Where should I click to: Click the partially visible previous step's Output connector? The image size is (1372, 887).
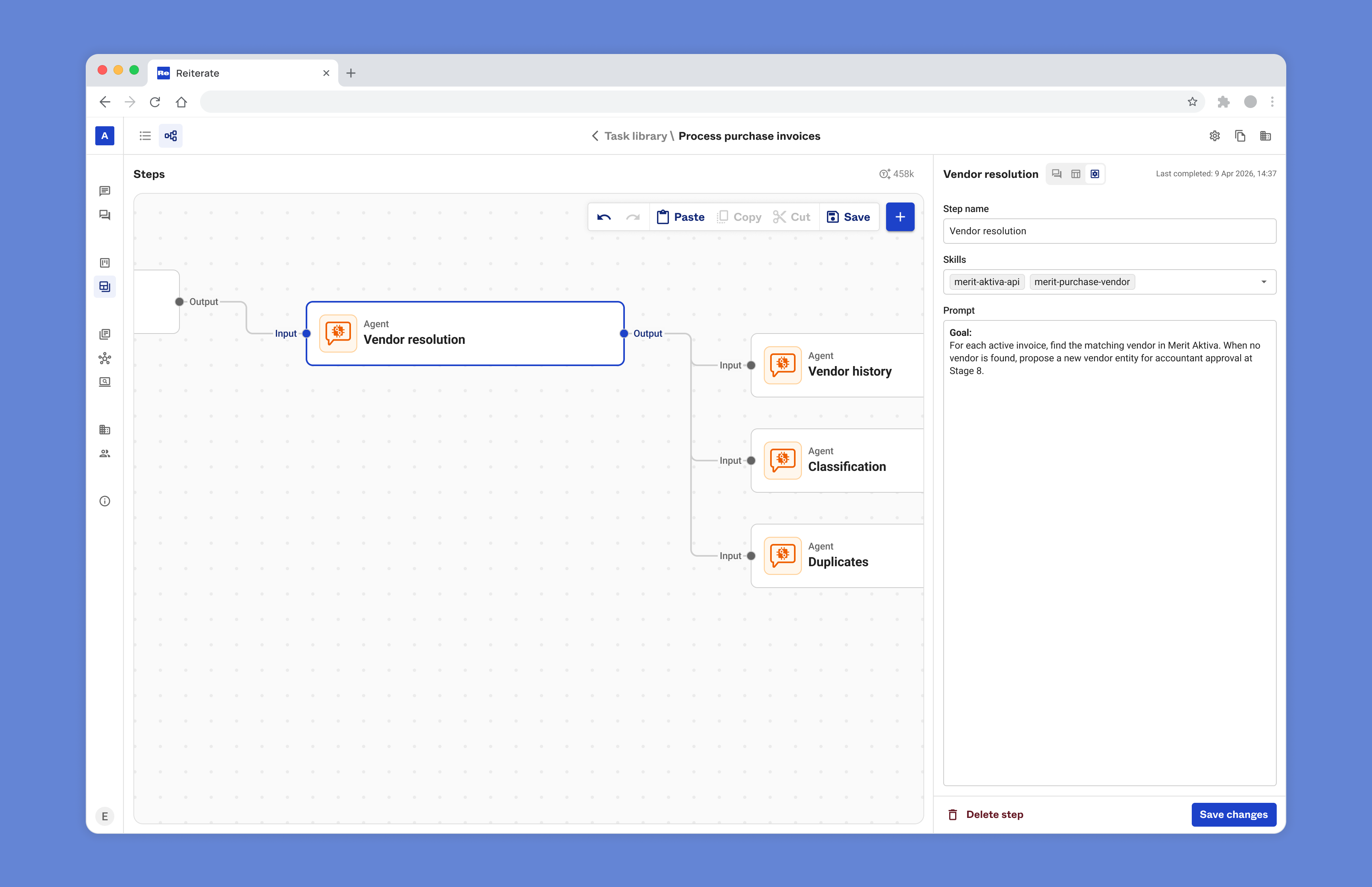point(179,302)
